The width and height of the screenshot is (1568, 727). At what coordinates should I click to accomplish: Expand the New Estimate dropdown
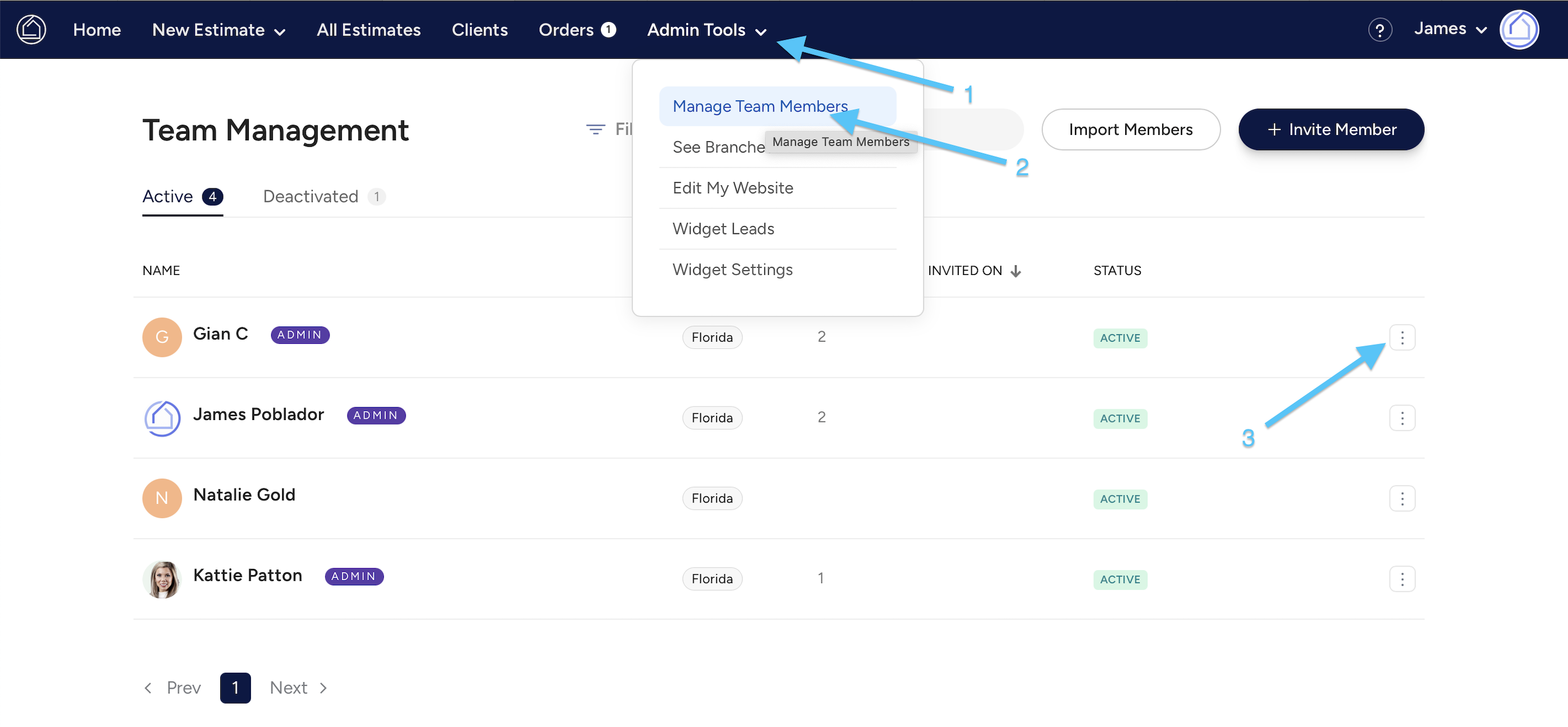pyautogui.click(x=219, y=30)
